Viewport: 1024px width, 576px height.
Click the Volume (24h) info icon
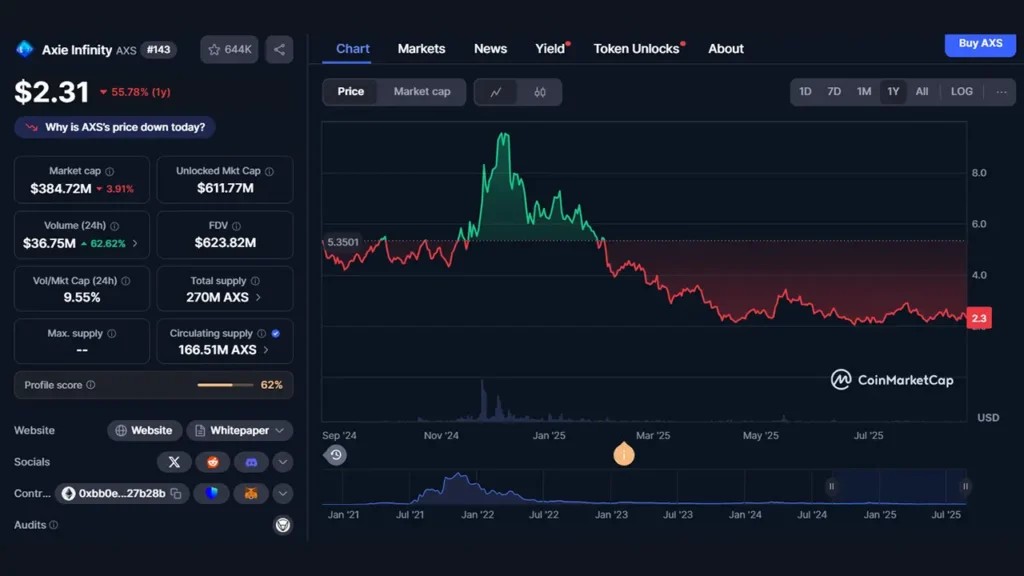tap(115, 226)
